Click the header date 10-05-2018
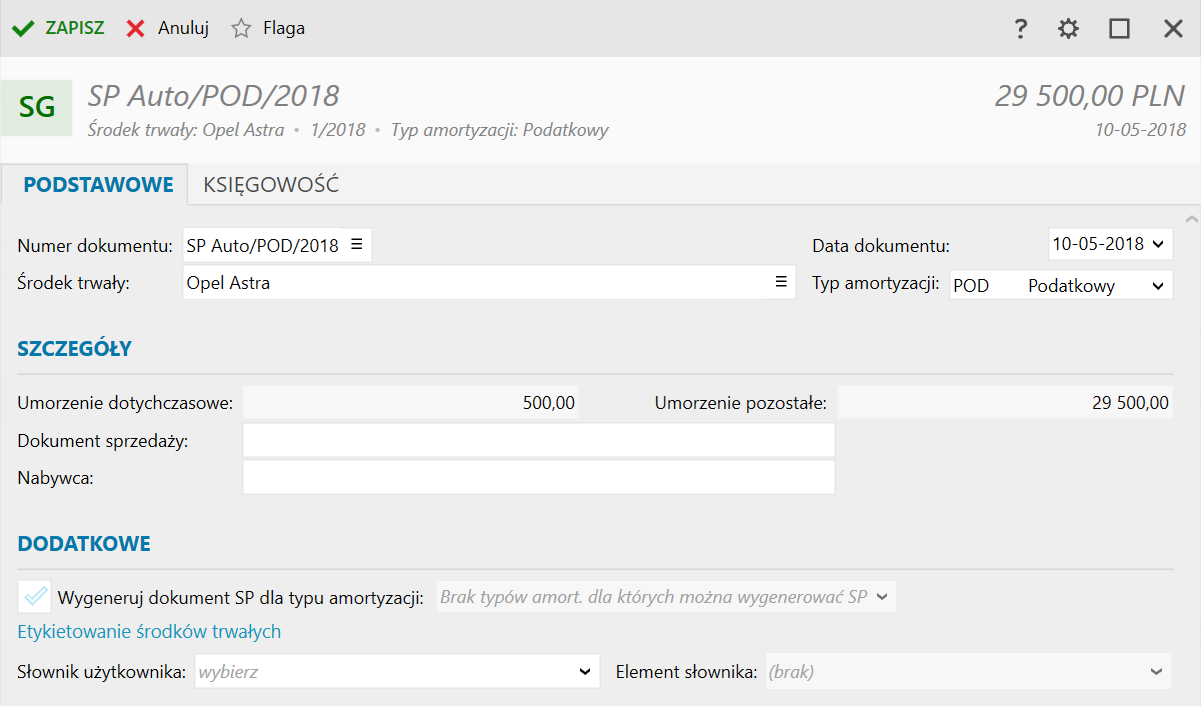Screen dimensions: 1201x706 1140,130
